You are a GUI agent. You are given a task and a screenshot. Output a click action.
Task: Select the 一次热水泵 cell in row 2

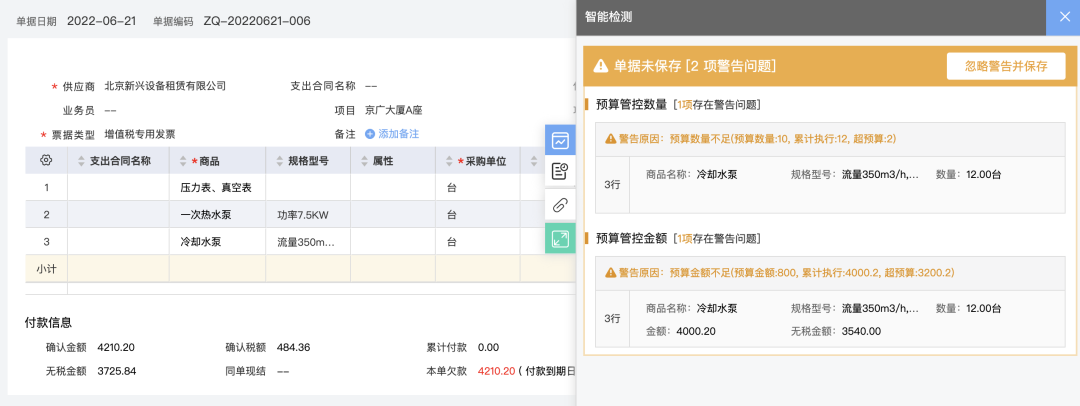coord(204,215)
